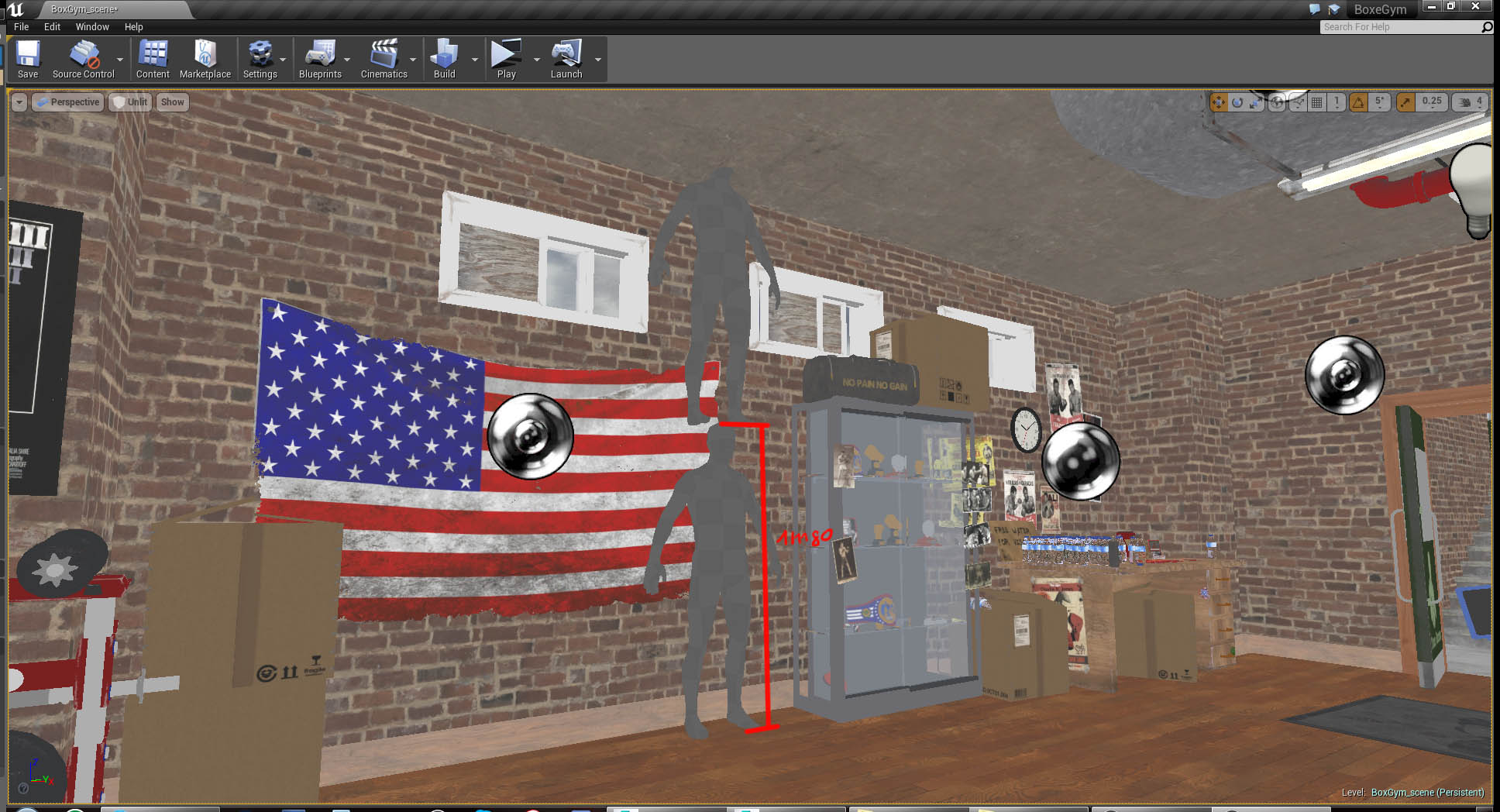Image resolution: width=1500 pixels, height=812 pixels.
Task: Open Blueprints from the toolbar
Action: pyautogui.click(x=320, y=60)
